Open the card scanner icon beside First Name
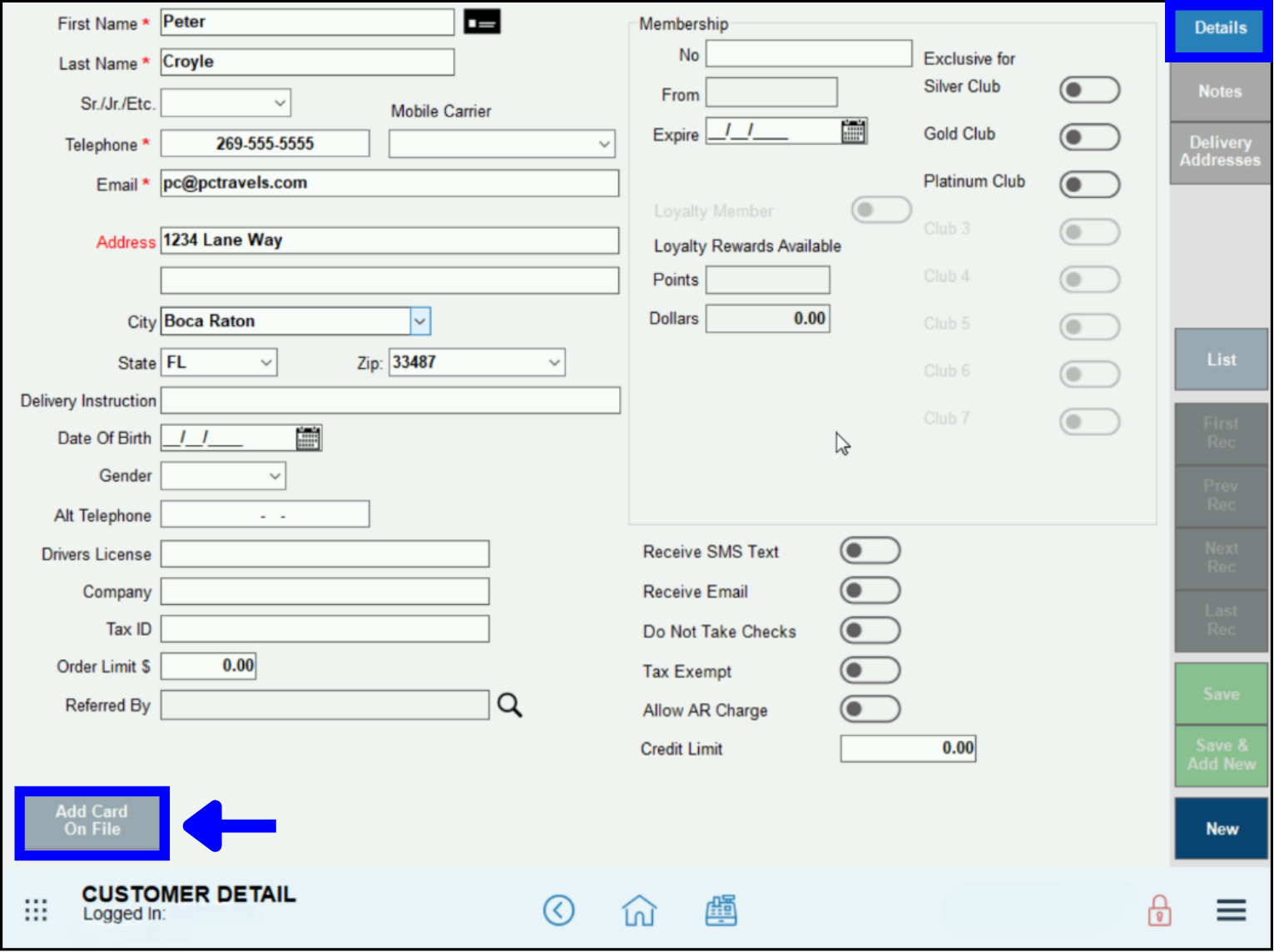Viewport: 1274px width, 952px height. click(482, 21)
